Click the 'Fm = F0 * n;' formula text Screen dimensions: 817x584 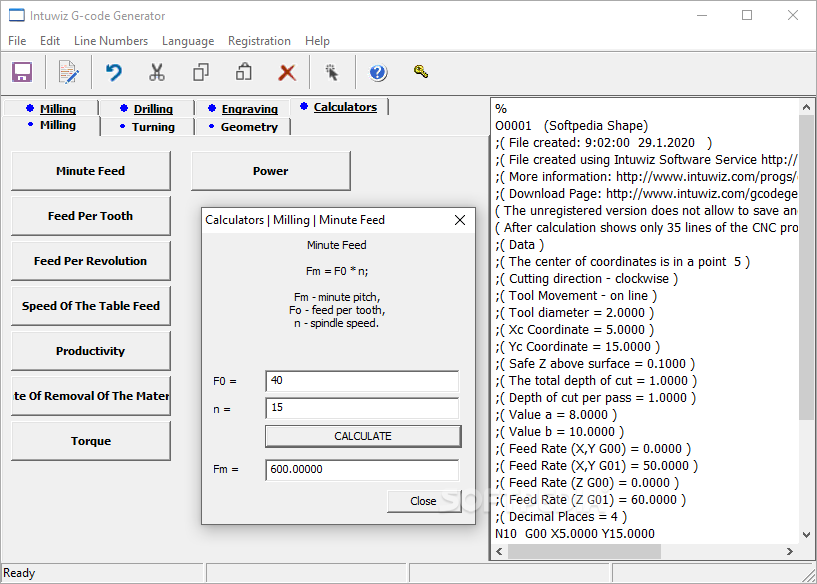click(337, 271)
